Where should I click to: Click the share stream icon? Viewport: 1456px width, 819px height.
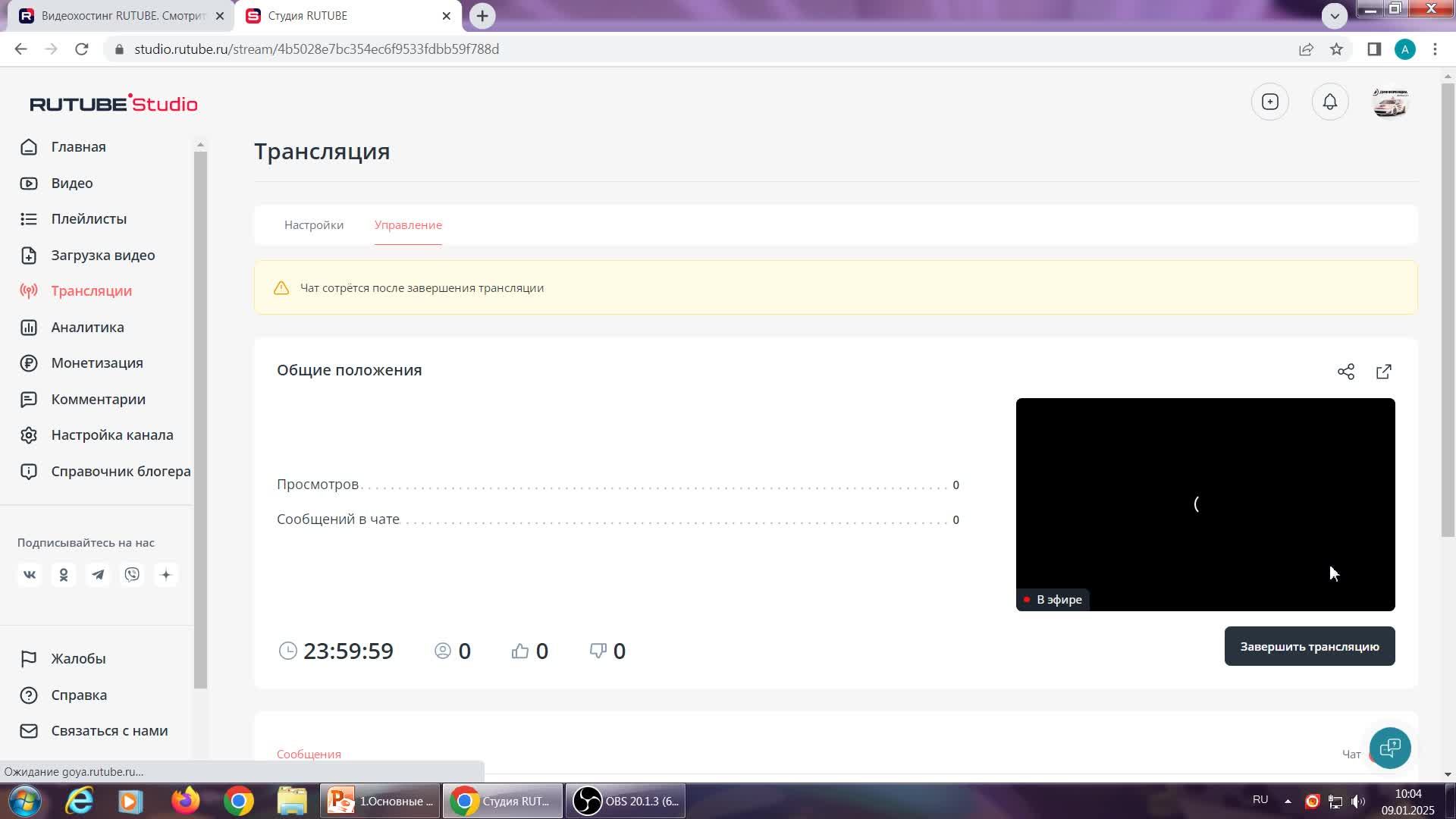[x=1345, y=372]
